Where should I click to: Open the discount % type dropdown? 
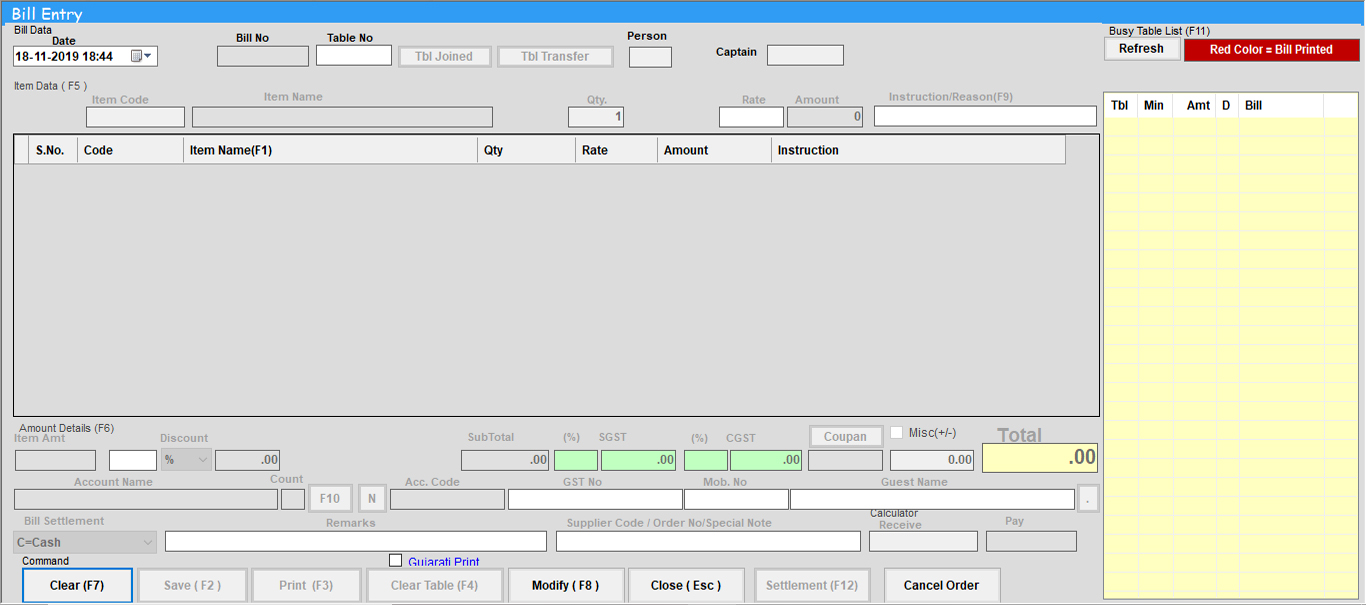click(186, 460)
